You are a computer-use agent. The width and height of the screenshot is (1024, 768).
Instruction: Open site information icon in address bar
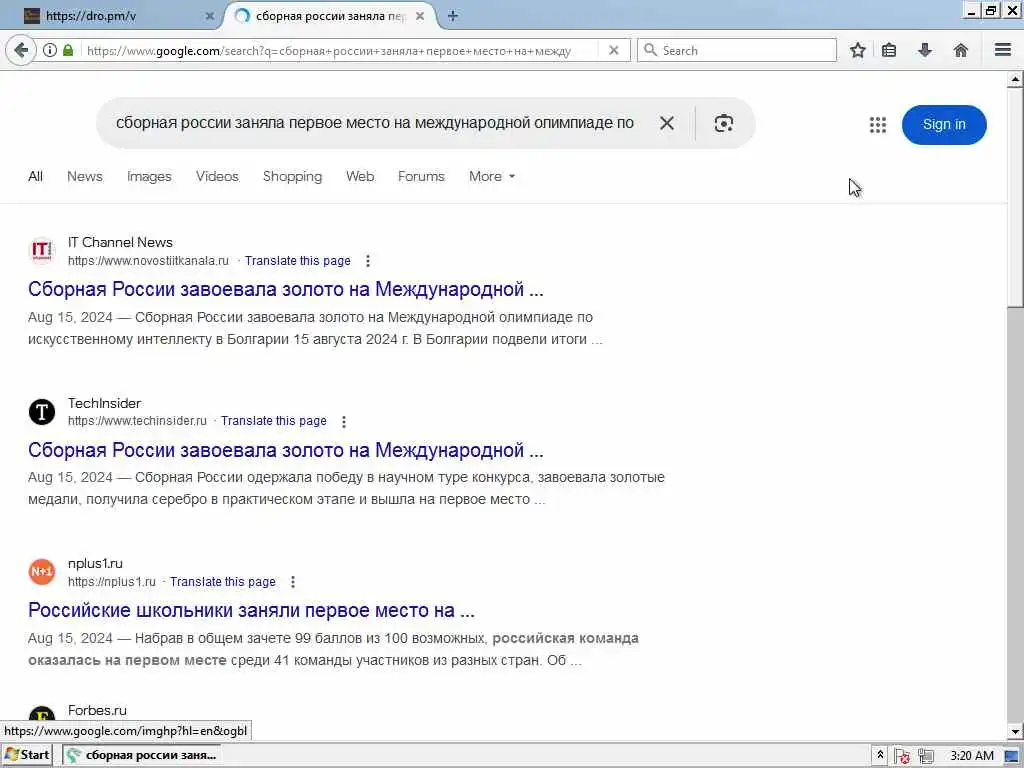[x=50, y=50]
